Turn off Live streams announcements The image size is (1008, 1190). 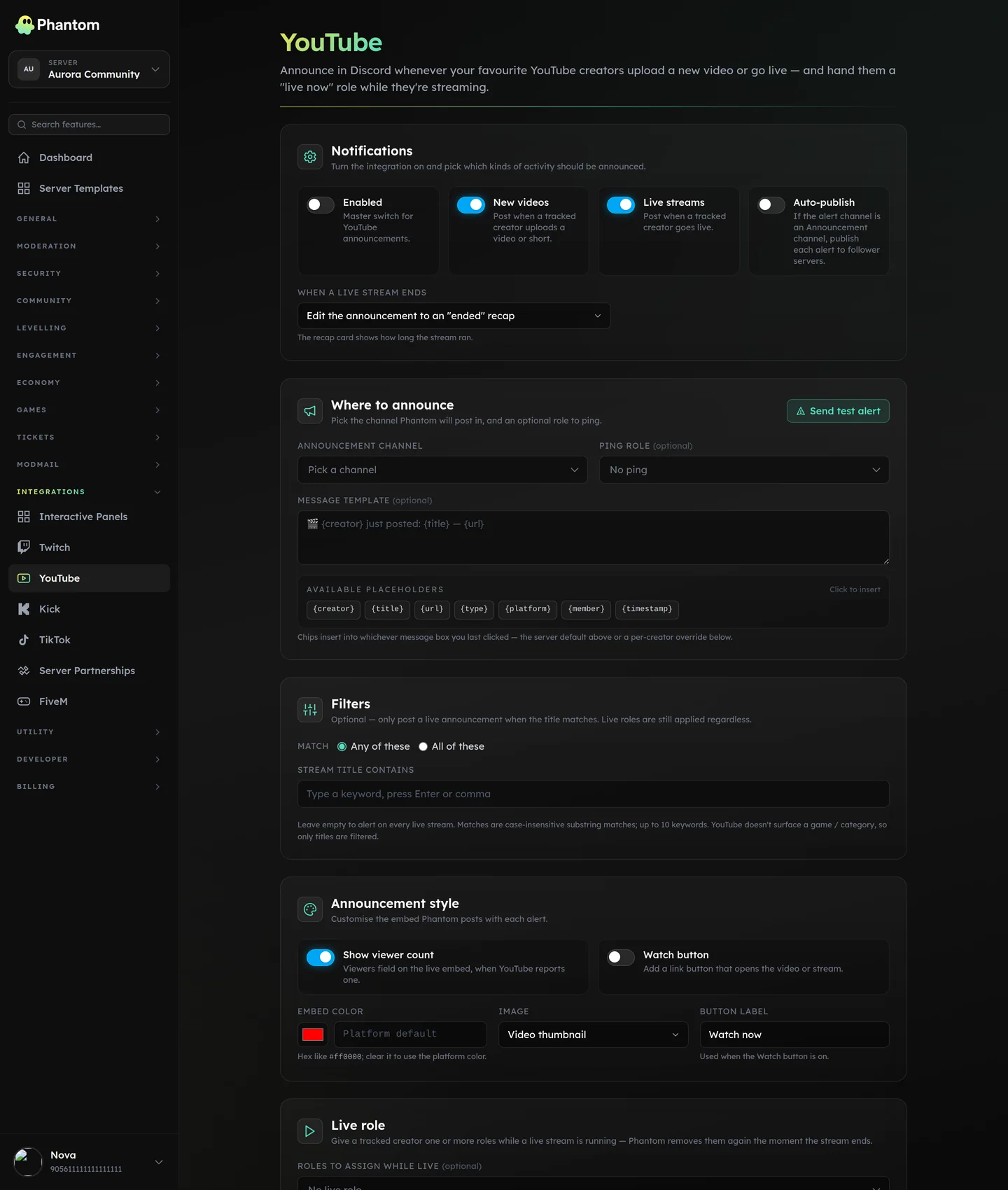tap(621, 204)
